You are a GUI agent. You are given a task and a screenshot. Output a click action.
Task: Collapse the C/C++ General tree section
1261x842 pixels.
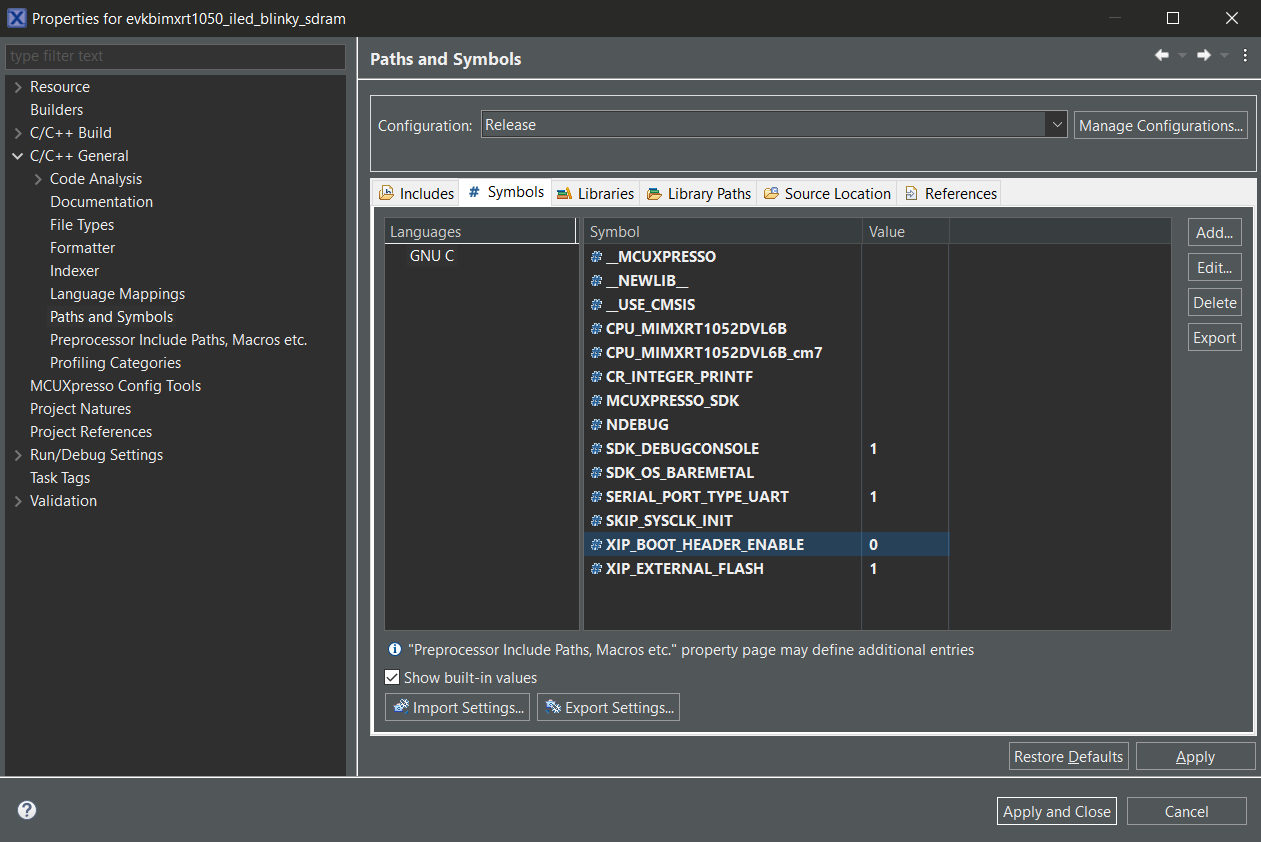point(17,155)
